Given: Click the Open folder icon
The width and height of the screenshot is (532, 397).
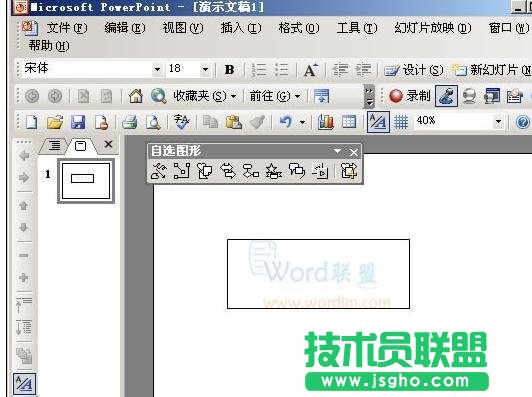Looking at the screenshot, I should coord(55,122).
